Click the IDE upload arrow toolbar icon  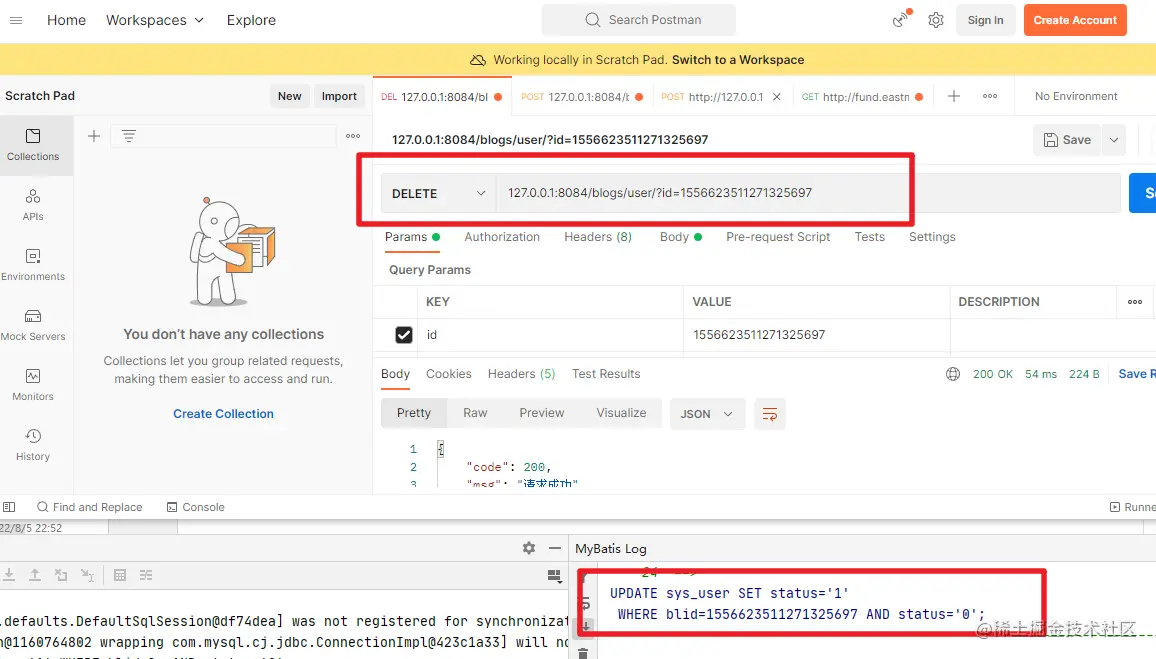tap(35, 575)
